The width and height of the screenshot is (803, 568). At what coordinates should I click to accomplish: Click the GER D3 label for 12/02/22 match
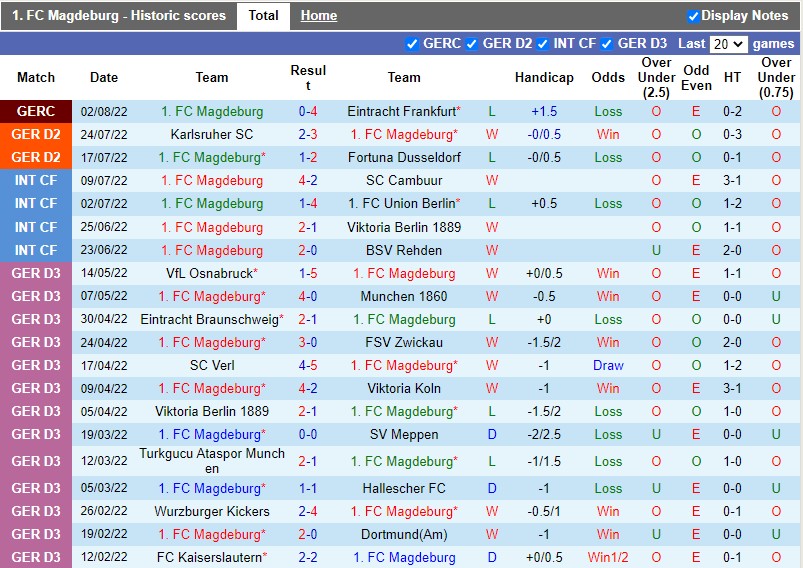click(36, 557)
